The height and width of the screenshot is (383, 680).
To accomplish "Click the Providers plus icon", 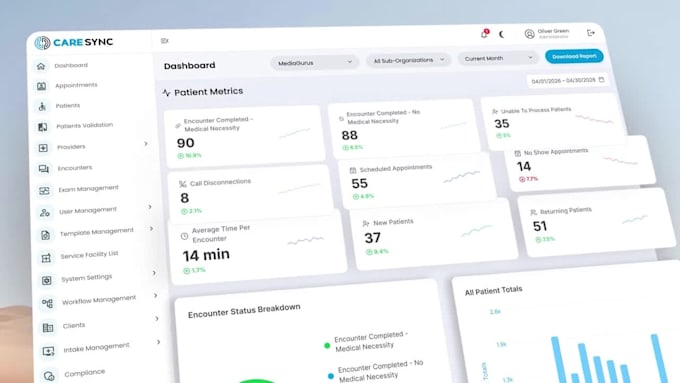I will coord(43,148).
